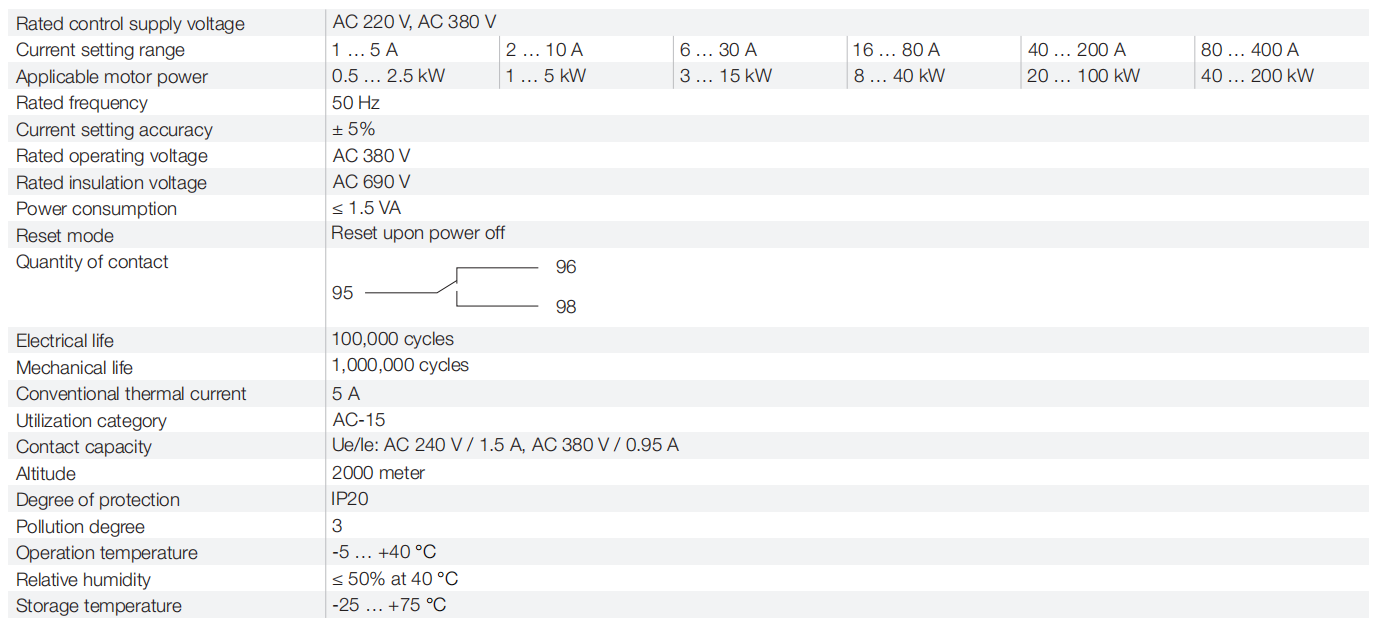
Task: Click terminal number 95 in the diagram
Action: tap(343, 293)
